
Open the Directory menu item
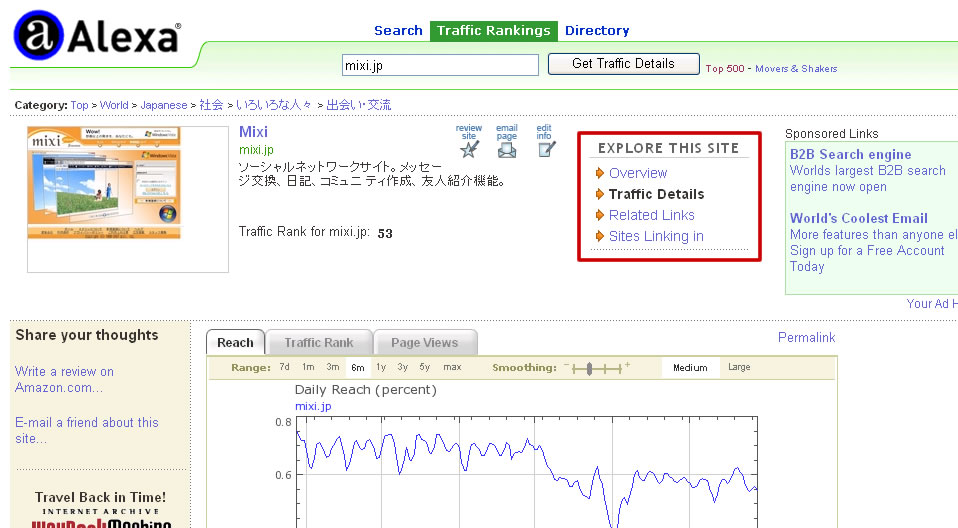coord(597,31)
